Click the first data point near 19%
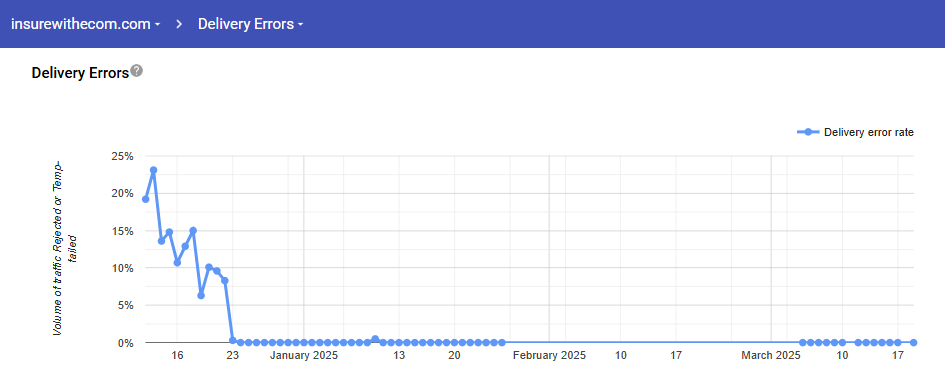 tap(145, 199)
